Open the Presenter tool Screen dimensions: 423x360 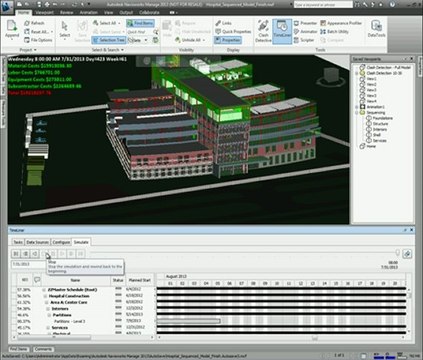click(305, 23)
